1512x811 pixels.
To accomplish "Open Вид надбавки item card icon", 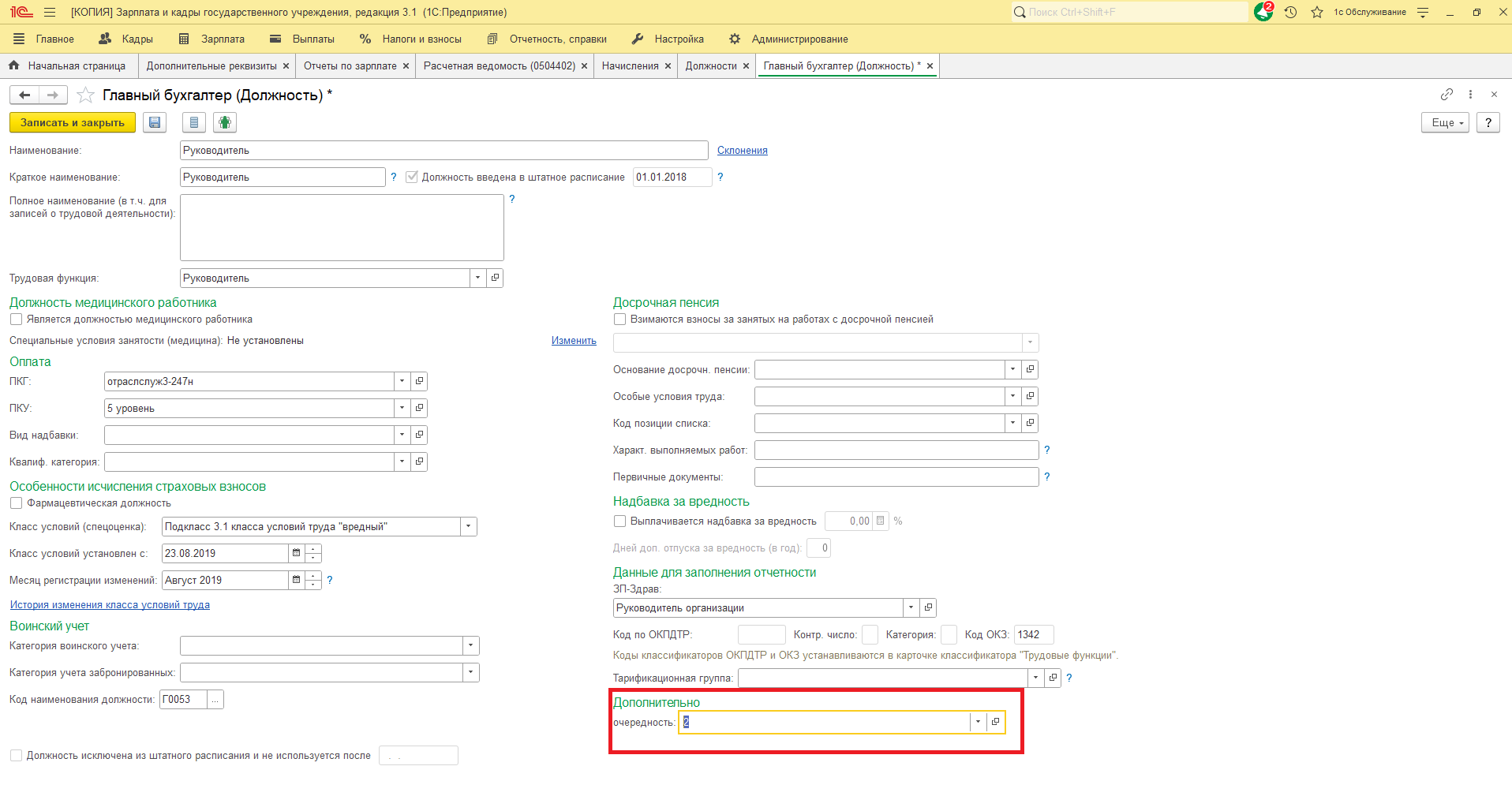I will coord(419,435).
